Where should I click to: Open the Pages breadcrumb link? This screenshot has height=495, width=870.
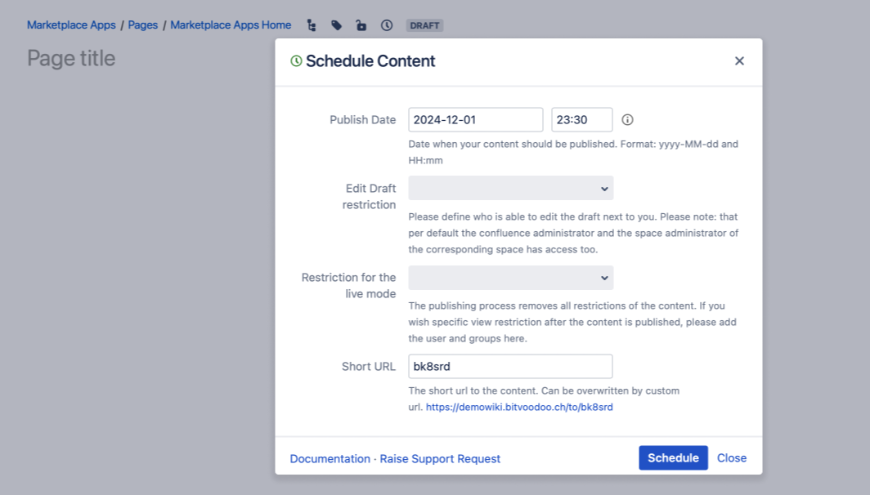click(143, 25)
